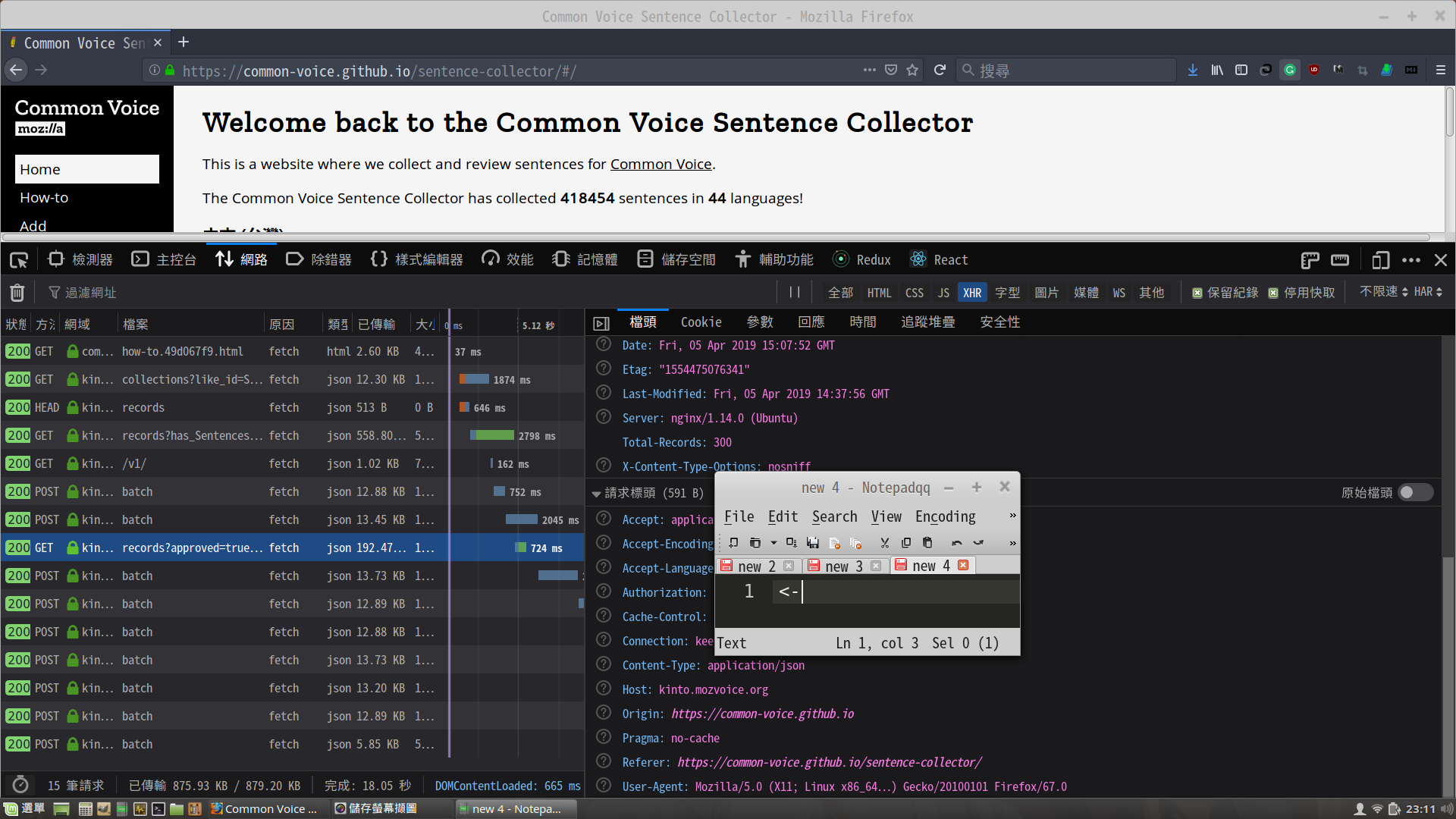Open Notepadqq File menu
The image size is (1456, 819).
(739, 516)
